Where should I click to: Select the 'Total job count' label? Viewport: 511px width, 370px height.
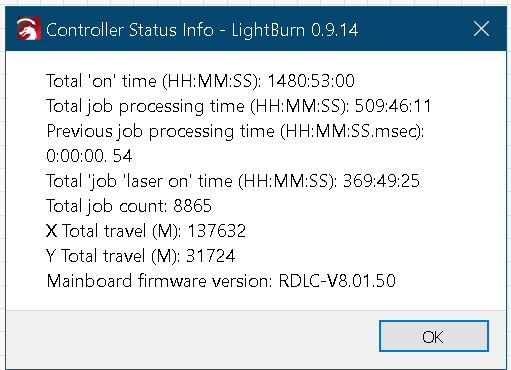[x=107, y=206]
